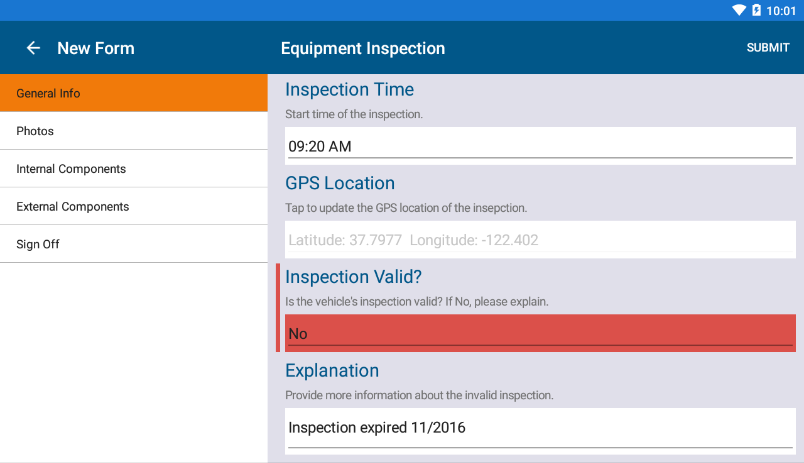
Task: Click the battery icon in status bar
Action: (756, 10)
